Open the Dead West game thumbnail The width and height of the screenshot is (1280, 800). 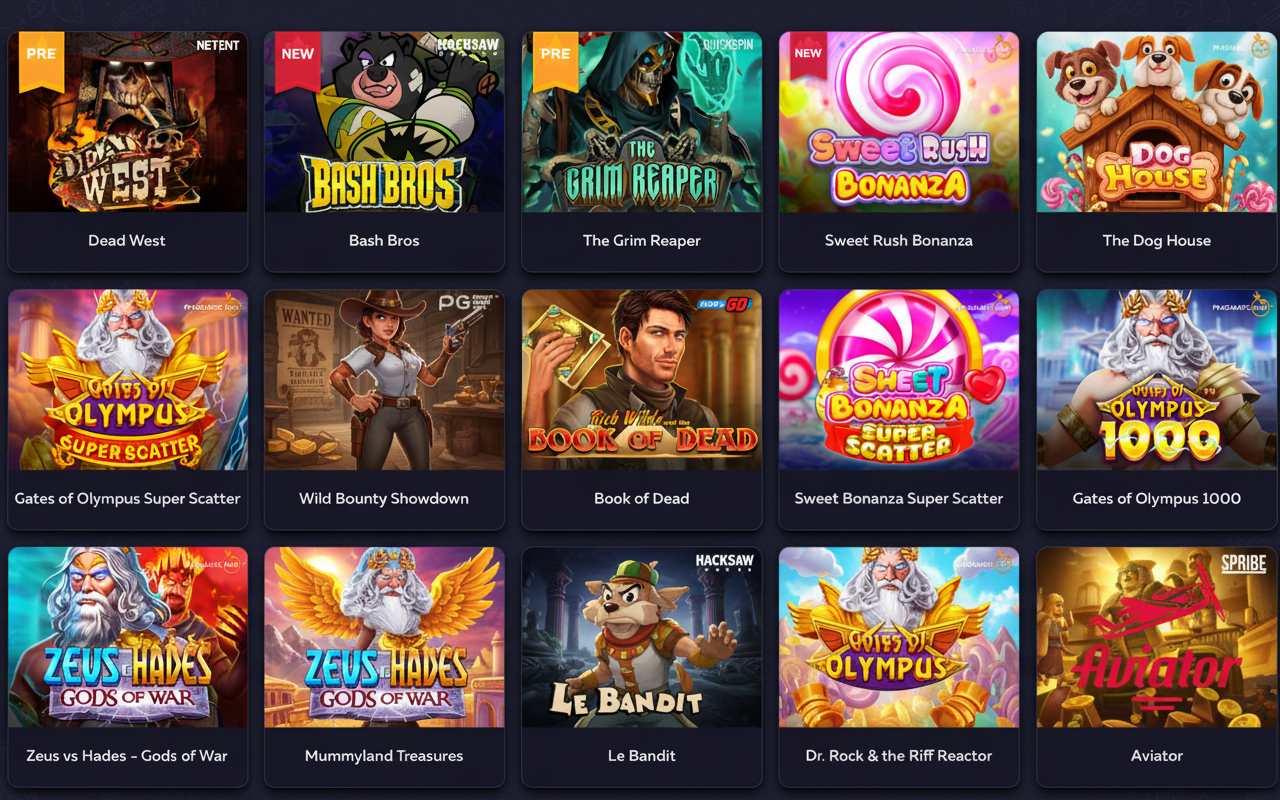click(x=127, y=122)
